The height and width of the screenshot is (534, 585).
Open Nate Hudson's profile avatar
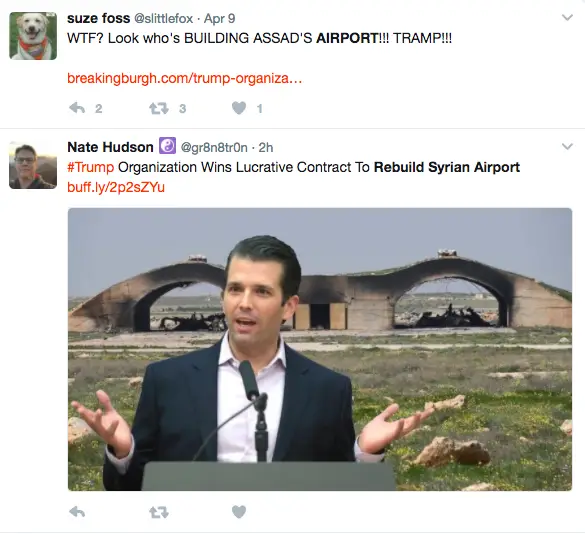[33, 165]
